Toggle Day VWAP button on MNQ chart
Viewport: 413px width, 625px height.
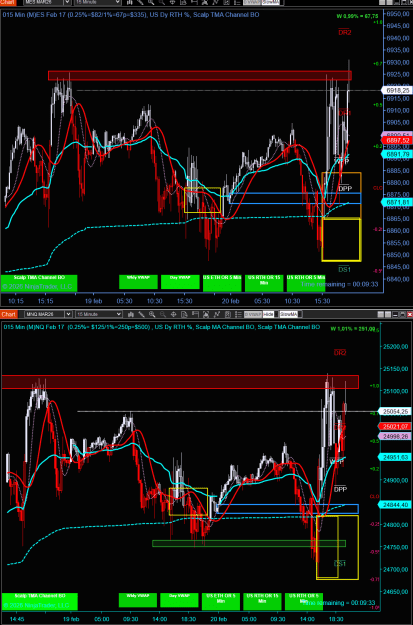pyautogui.click(x=179, y=600)
